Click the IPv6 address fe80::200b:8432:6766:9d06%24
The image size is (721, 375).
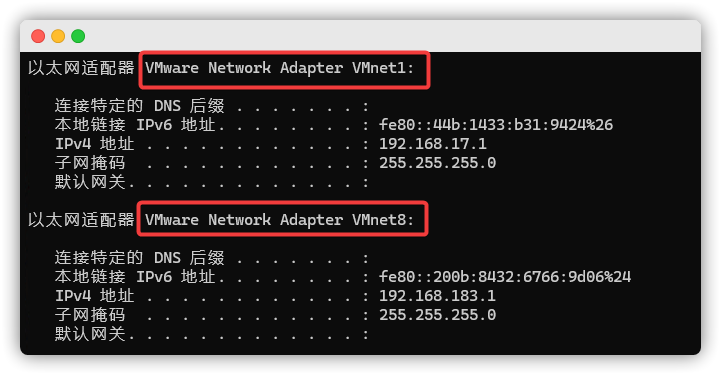(505, 277)
